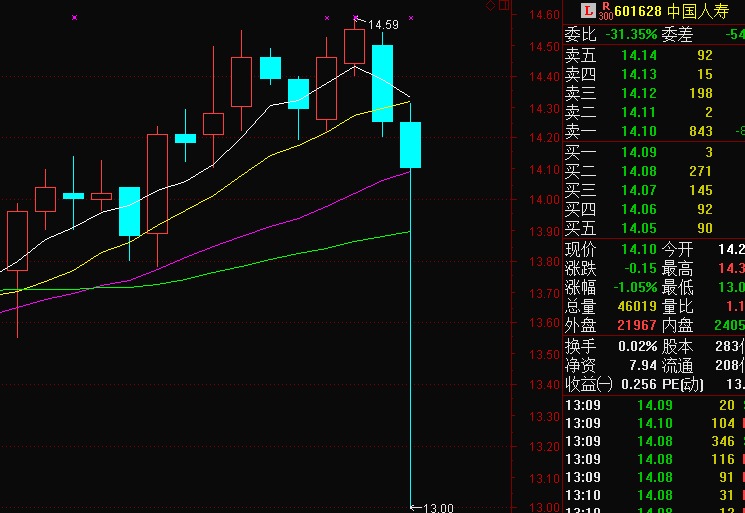Screen dimensions: 745x513
Task: Click the rightmost magenta x marker on chart
Action: (x=412, y=18)
